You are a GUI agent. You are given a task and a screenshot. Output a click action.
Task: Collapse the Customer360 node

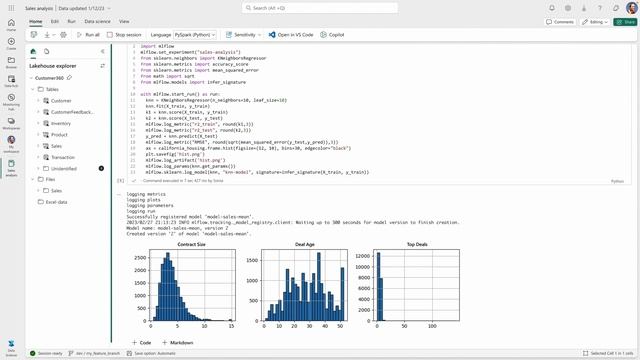[x=31, y=78]
